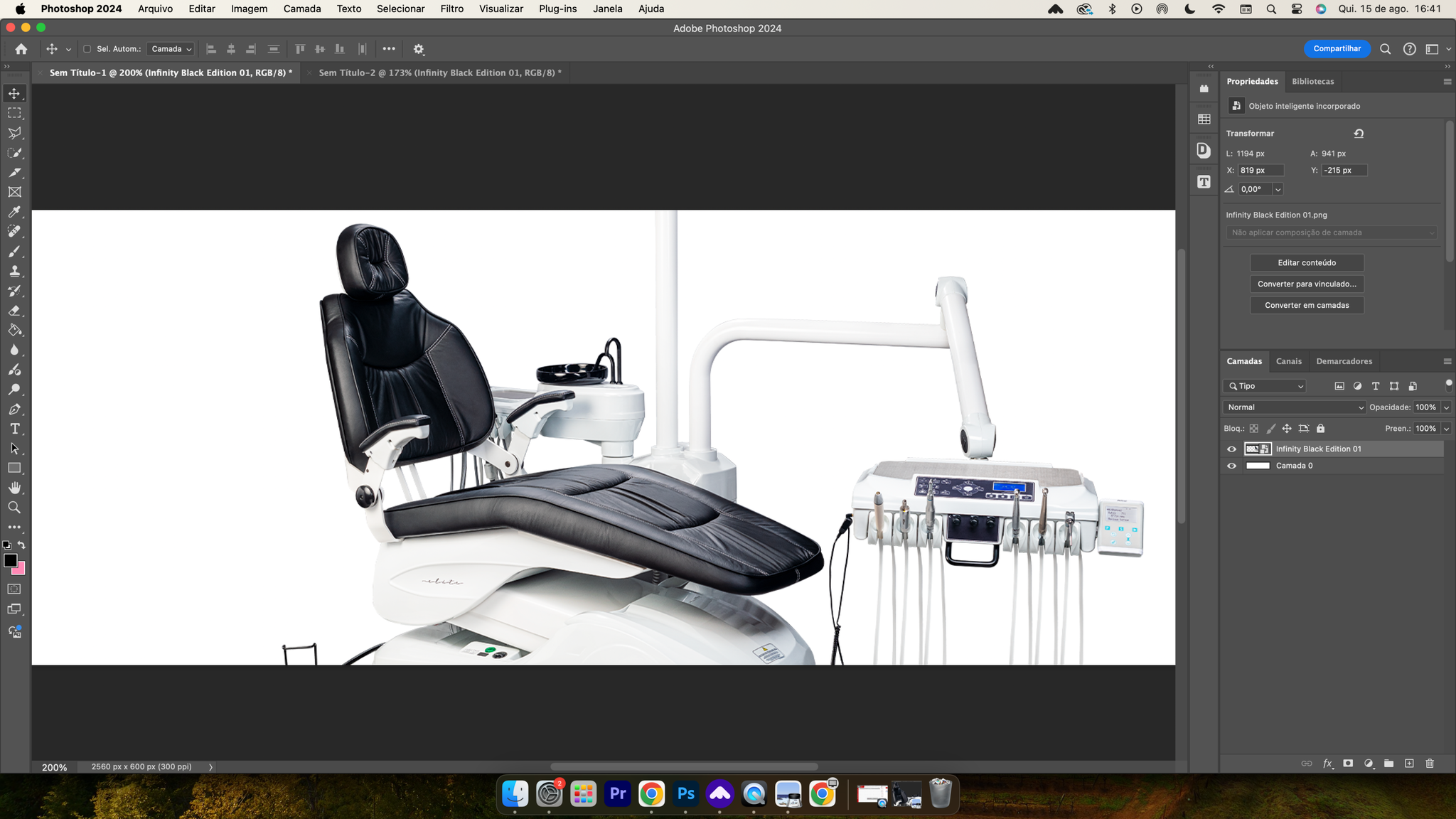The width and height of the screenshot is (1456, 819).
Task: Pick the Eyedropper tool
Action: click(x=14, y=212)
